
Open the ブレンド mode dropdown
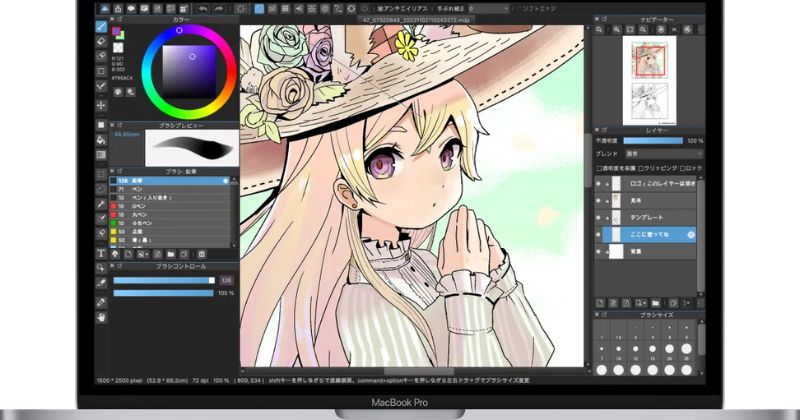coord(663,154)
